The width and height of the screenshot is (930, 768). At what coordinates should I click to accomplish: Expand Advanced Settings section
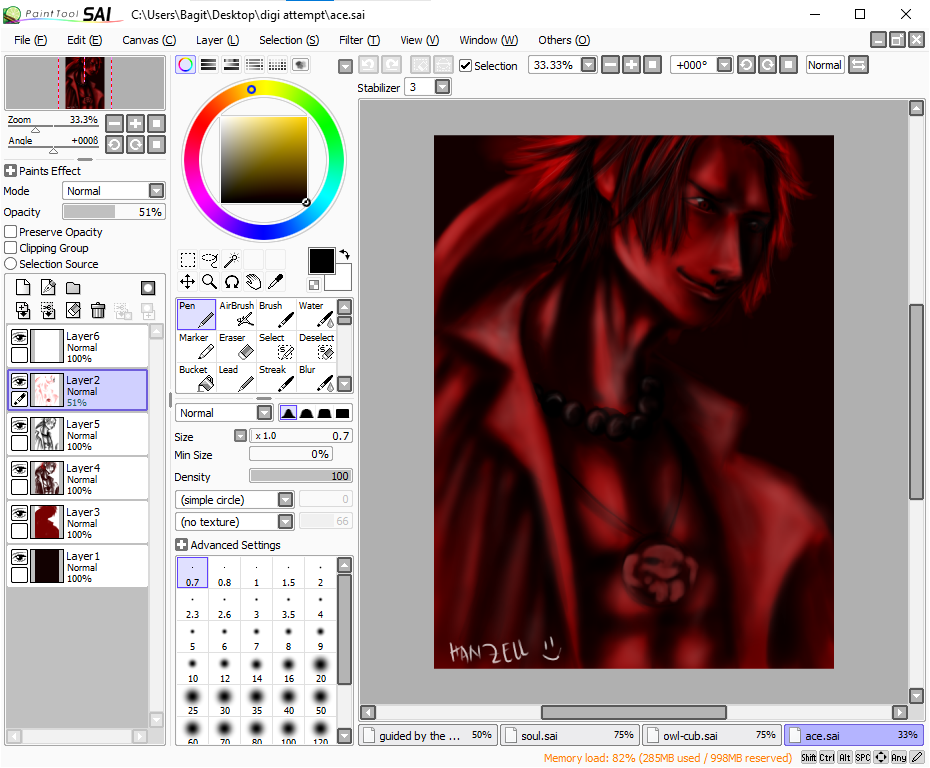tap(181, 544)
